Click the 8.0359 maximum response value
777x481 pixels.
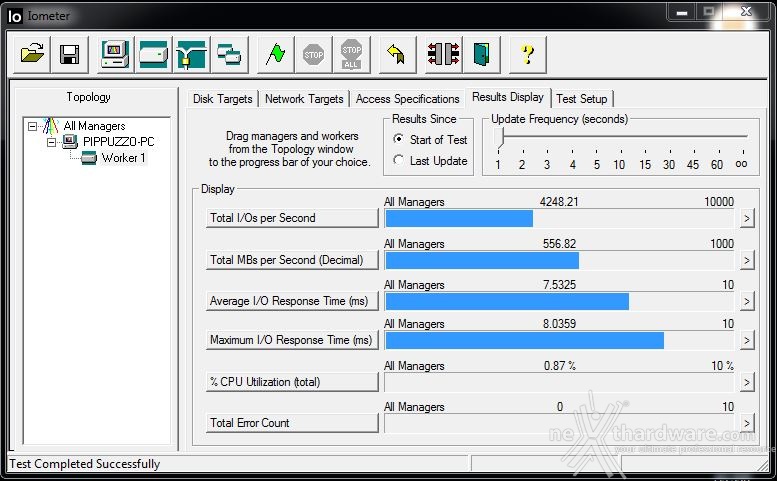(x=559, y=324)
